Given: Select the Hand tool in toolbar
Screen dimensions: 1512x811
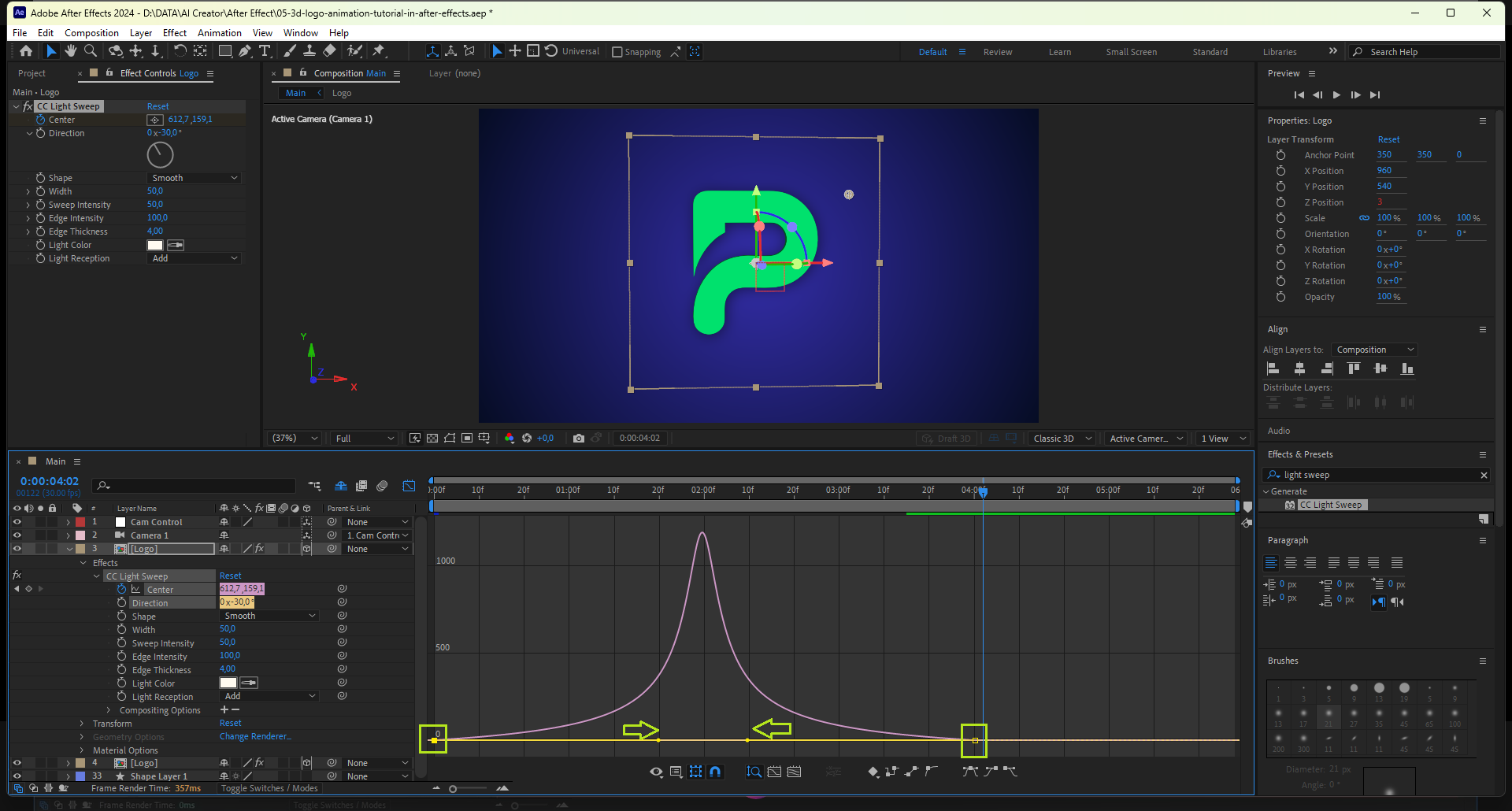Looking at the screenshot, I should 71,51.
